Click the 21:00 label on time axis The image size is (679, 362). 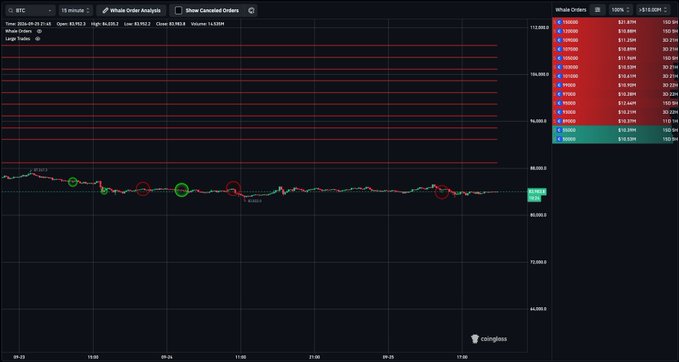(x=315, y=357)
